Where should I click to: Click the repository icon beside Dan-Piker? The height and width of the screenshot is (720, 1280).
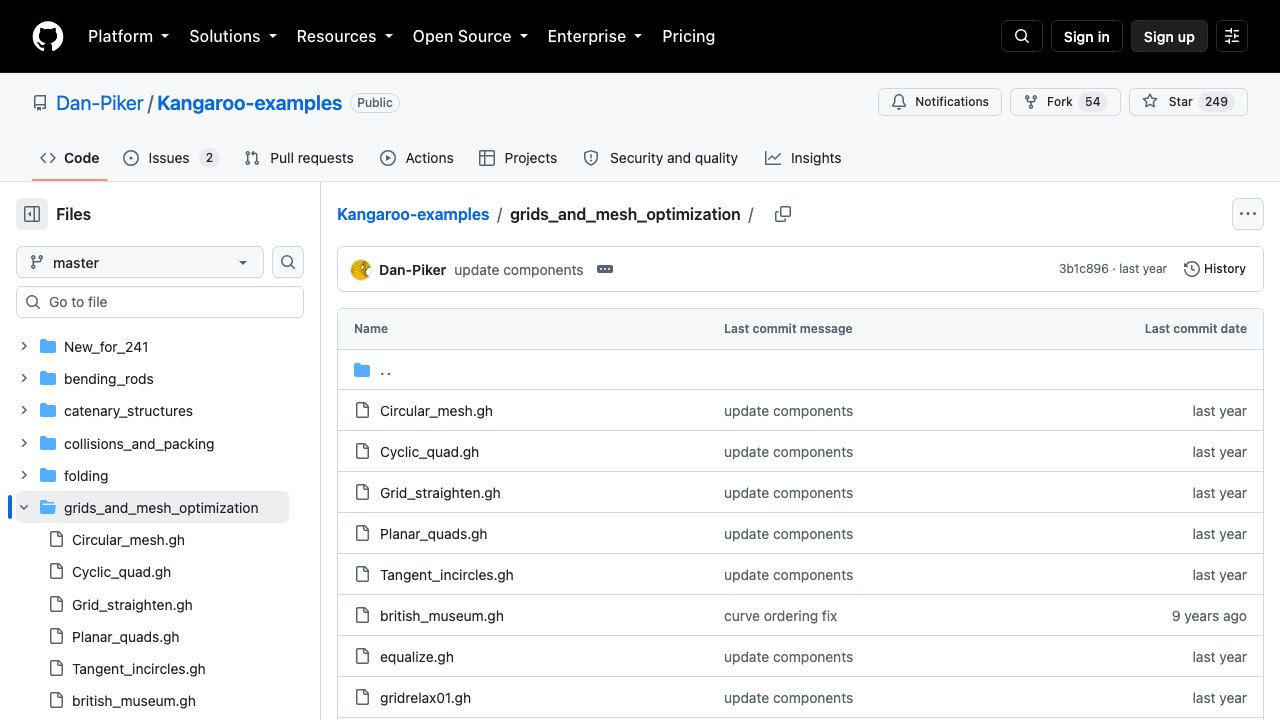40,103
